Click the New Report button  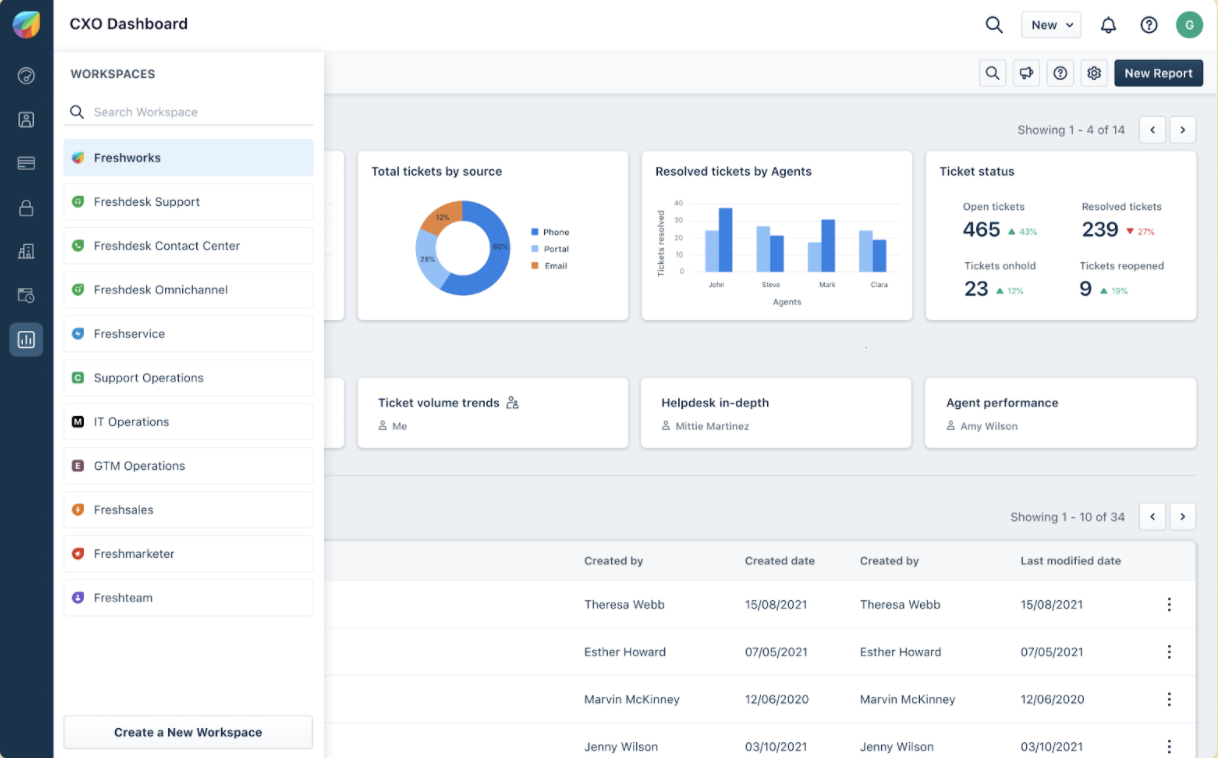point(1158,73)
